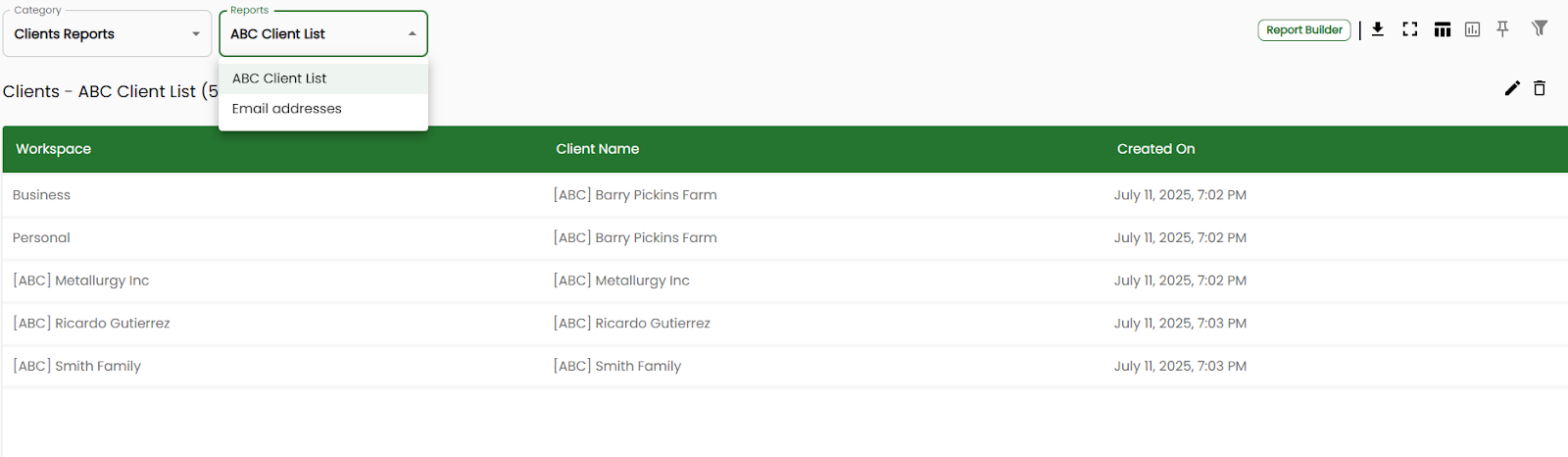Select Workspace cell [ABC] Metallurgy Inc
1568x457 pixels.
(x=81, y=280)
